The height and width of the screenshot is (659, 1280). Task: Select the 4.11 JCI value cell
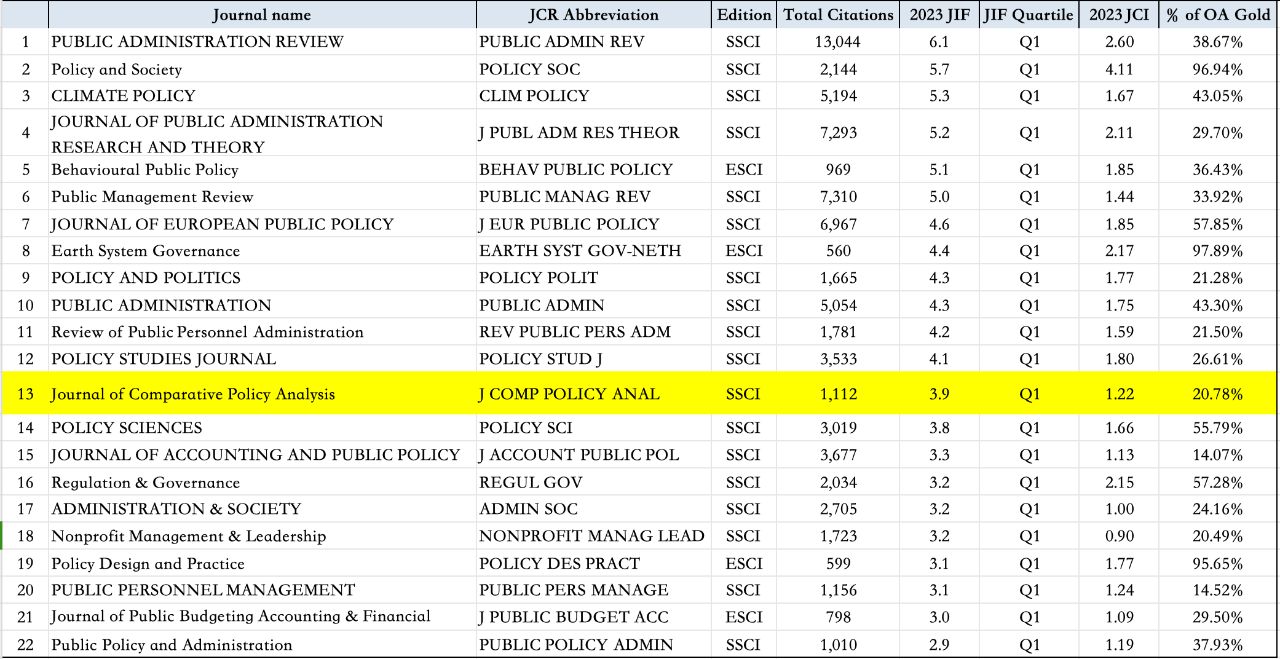(x=1119, y=70)
